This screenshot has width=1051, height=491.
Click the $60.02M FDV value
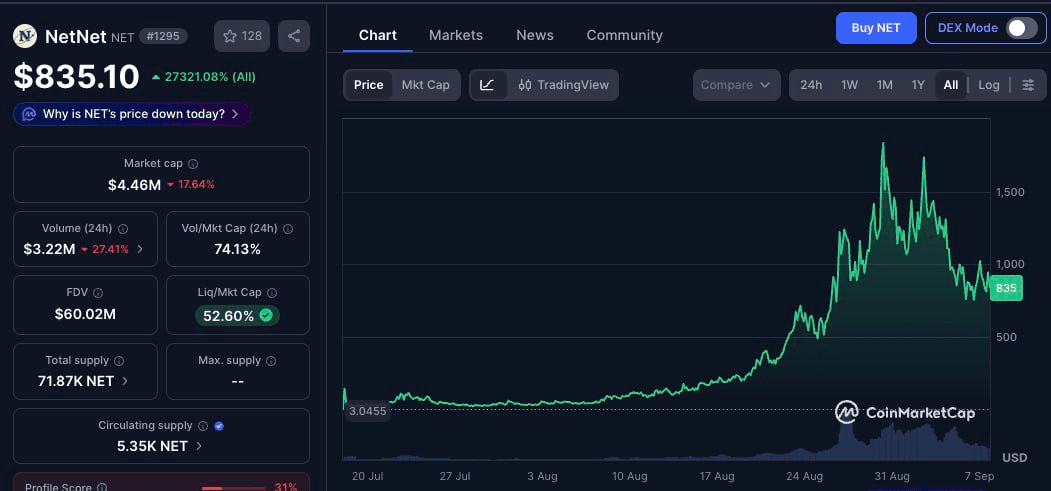point(85,313)
